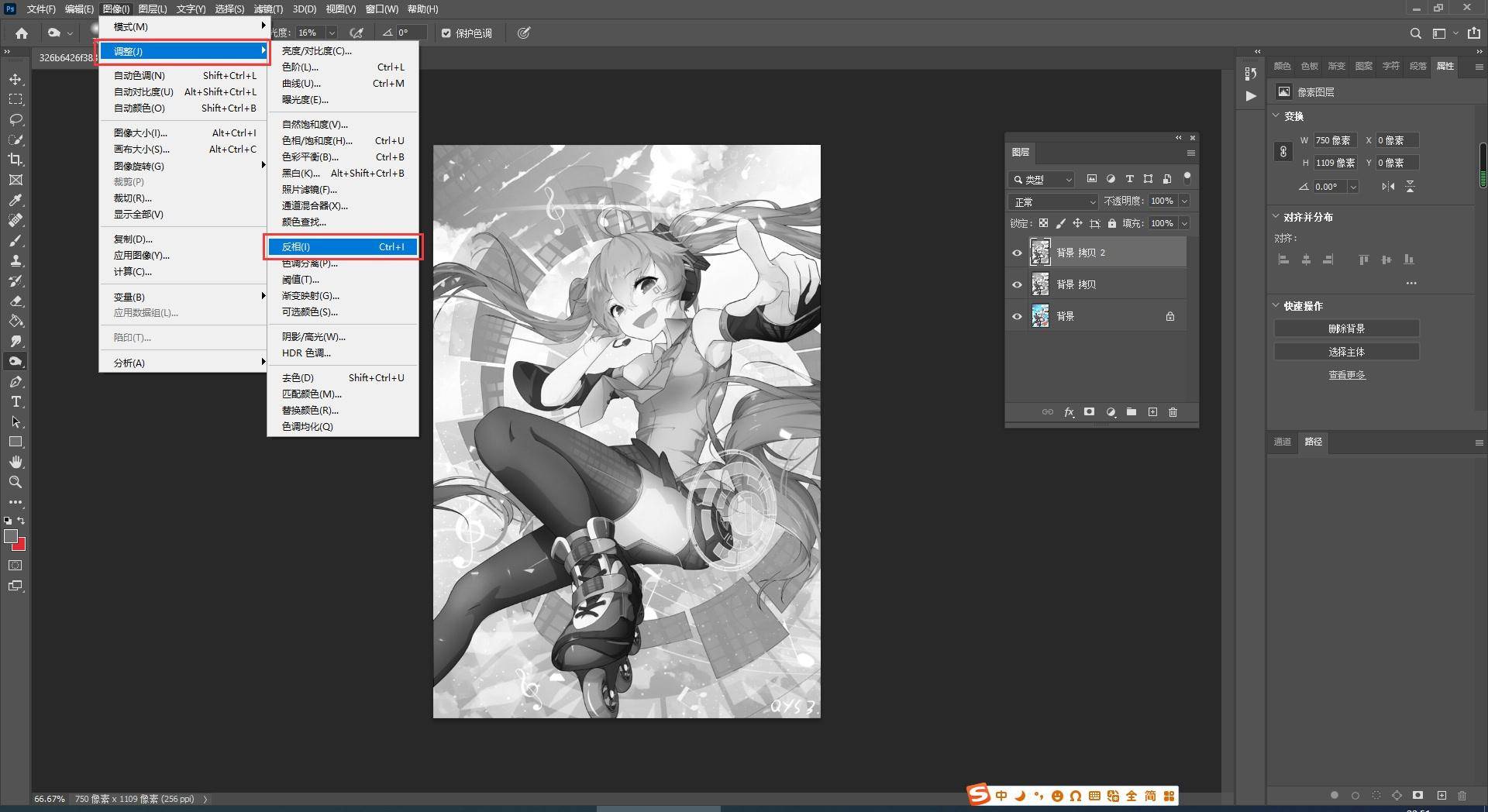The height and width of the screenshot is (812, 1488).
Task: Click the layer style fx icon
Action: click(x=1069, y=412)
